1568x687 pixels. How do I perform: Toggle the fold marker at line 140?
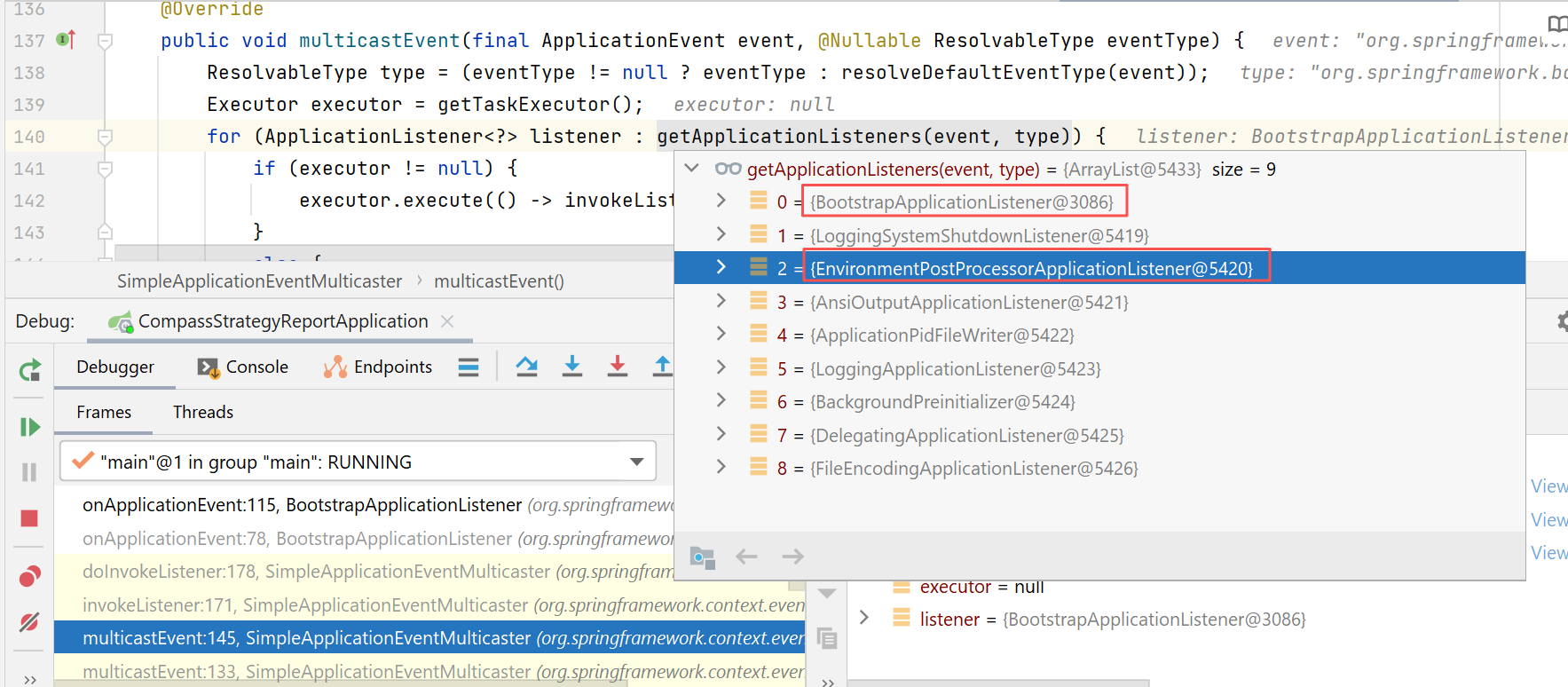click(105, 137)
